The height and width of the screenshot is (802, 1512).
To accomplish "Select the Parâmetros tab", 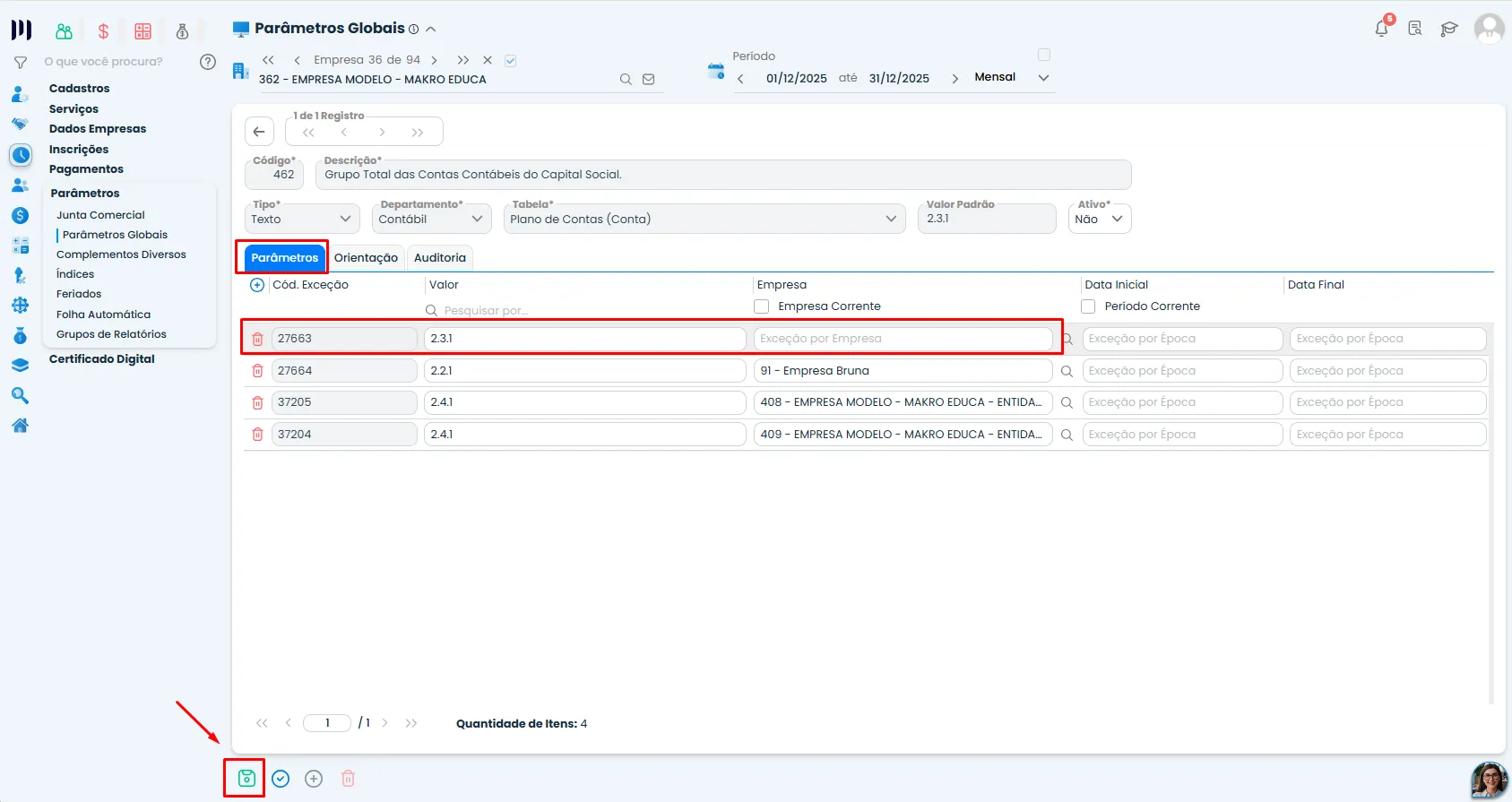I will (x=284, y=258).
